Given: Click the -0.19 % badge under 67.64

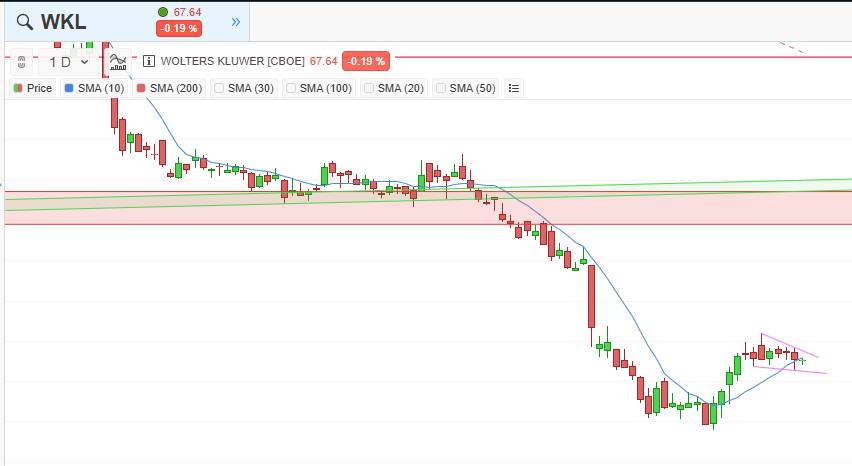Looking at the screenshot, I should pos(179,28).
